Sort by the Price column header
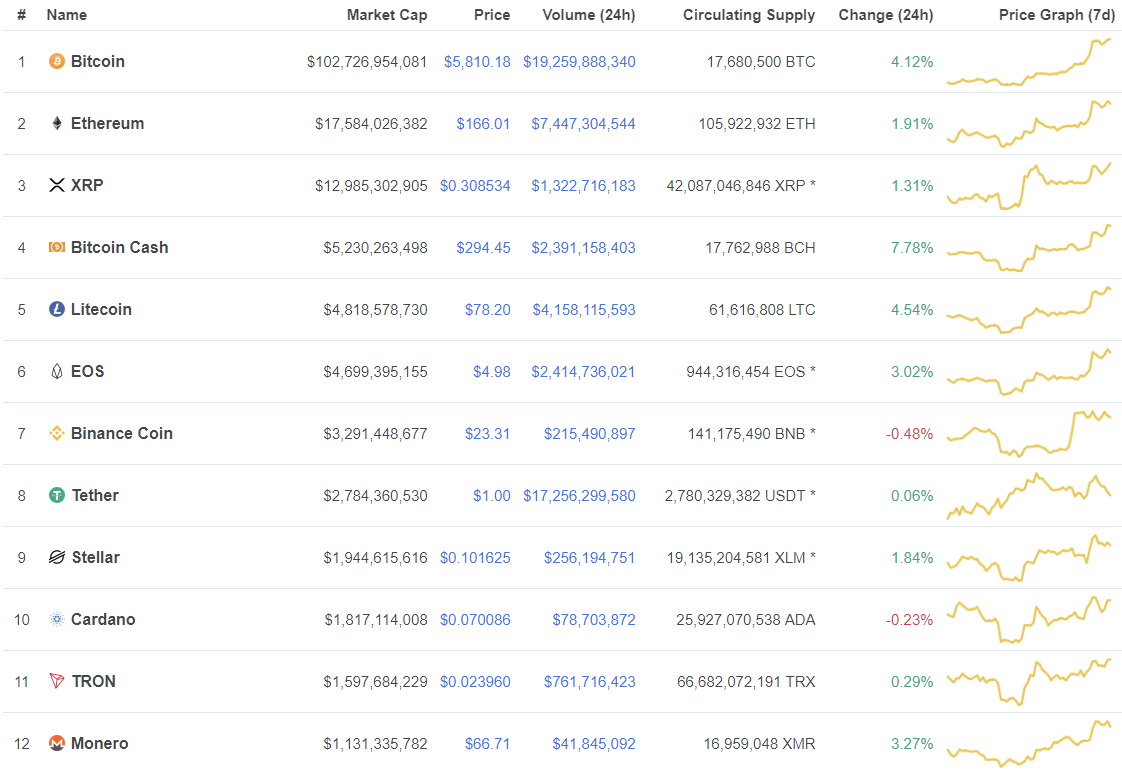 tap(492, 14)
